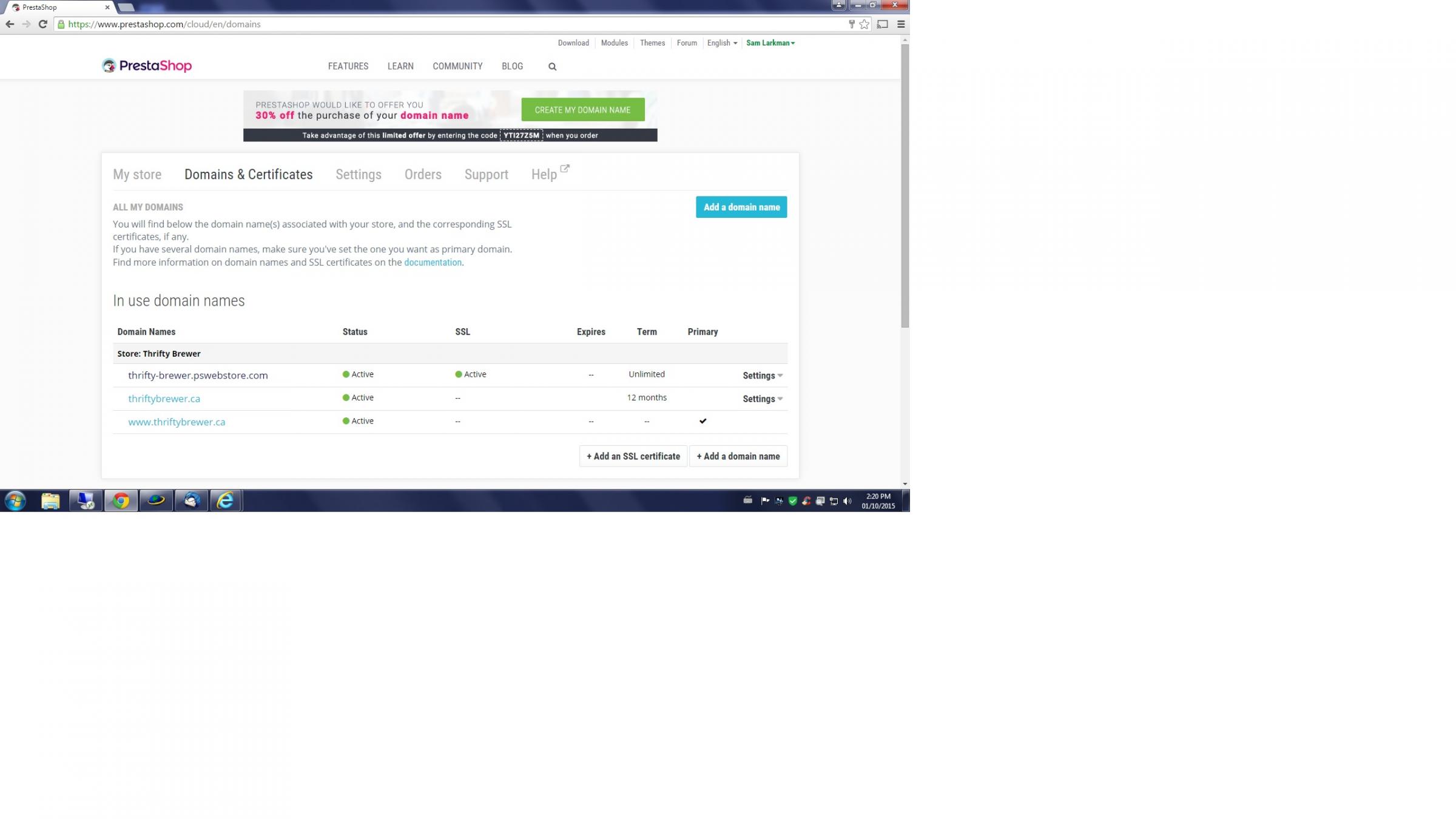Open the Thunderbird taskbar icon

(x=192, y=500)
